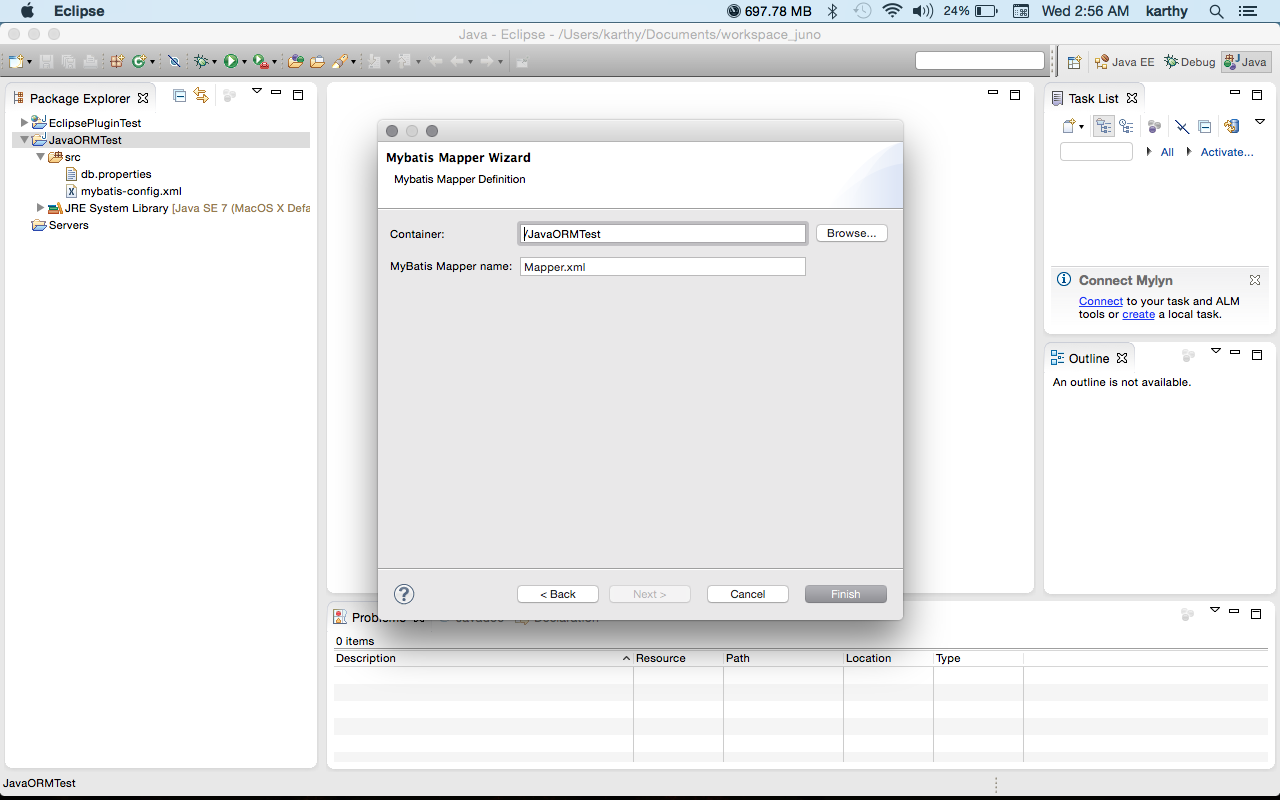Click the Open Task folder toolbar icon

tap(317, 61)
